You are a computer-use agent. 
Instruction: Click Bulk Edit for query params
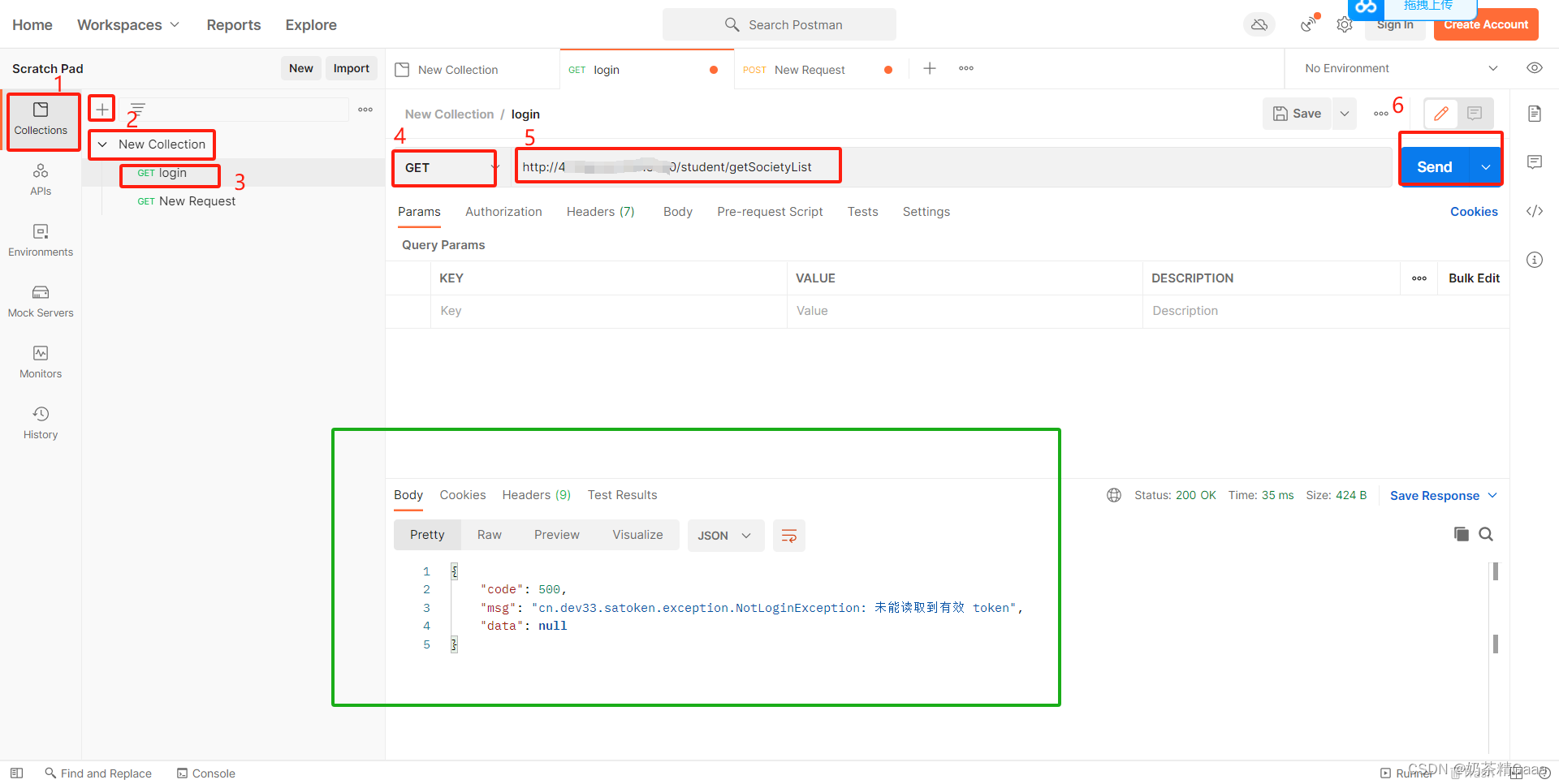1474,278
